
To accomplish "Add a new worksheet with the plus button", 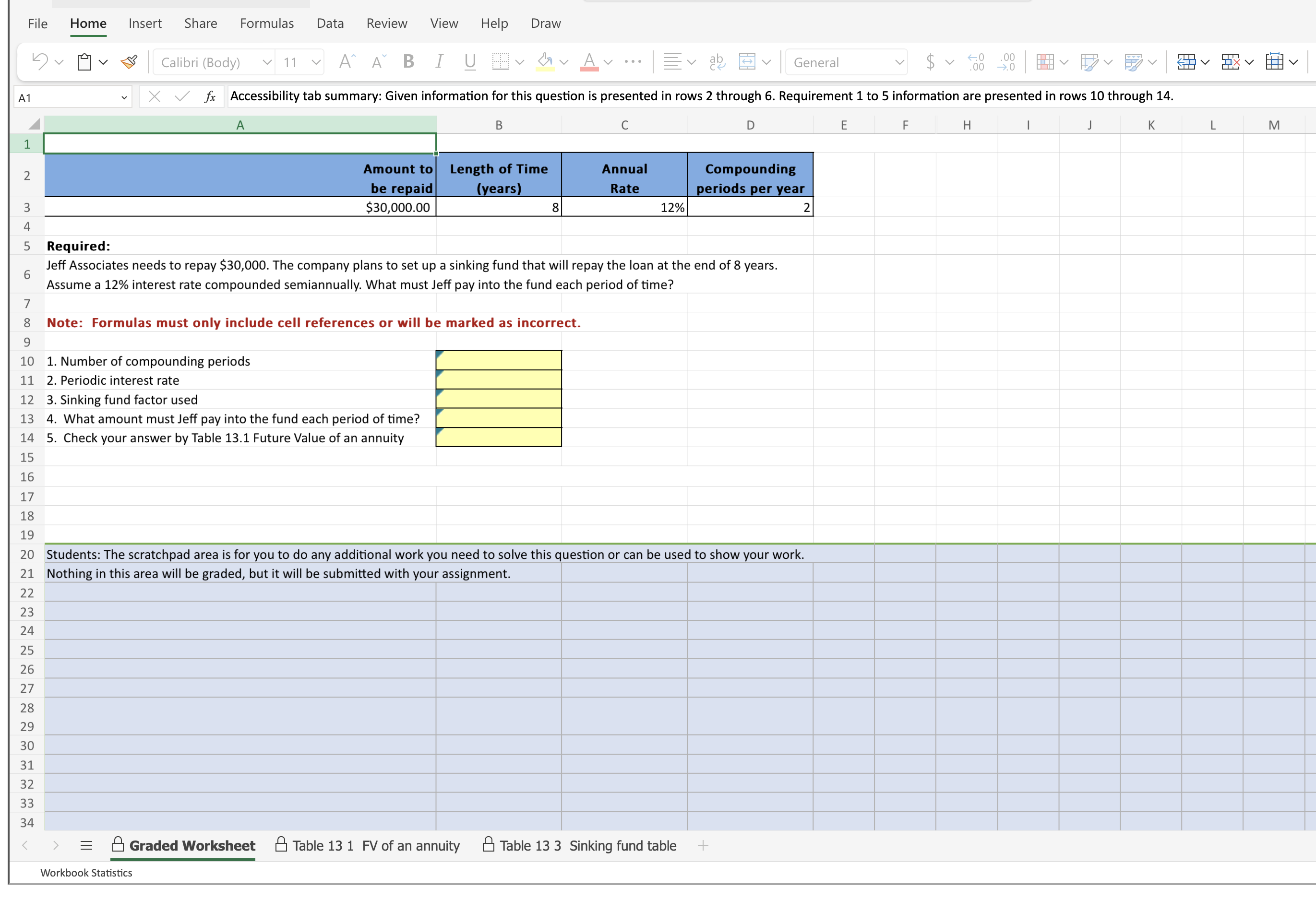I will coord(704,846).
